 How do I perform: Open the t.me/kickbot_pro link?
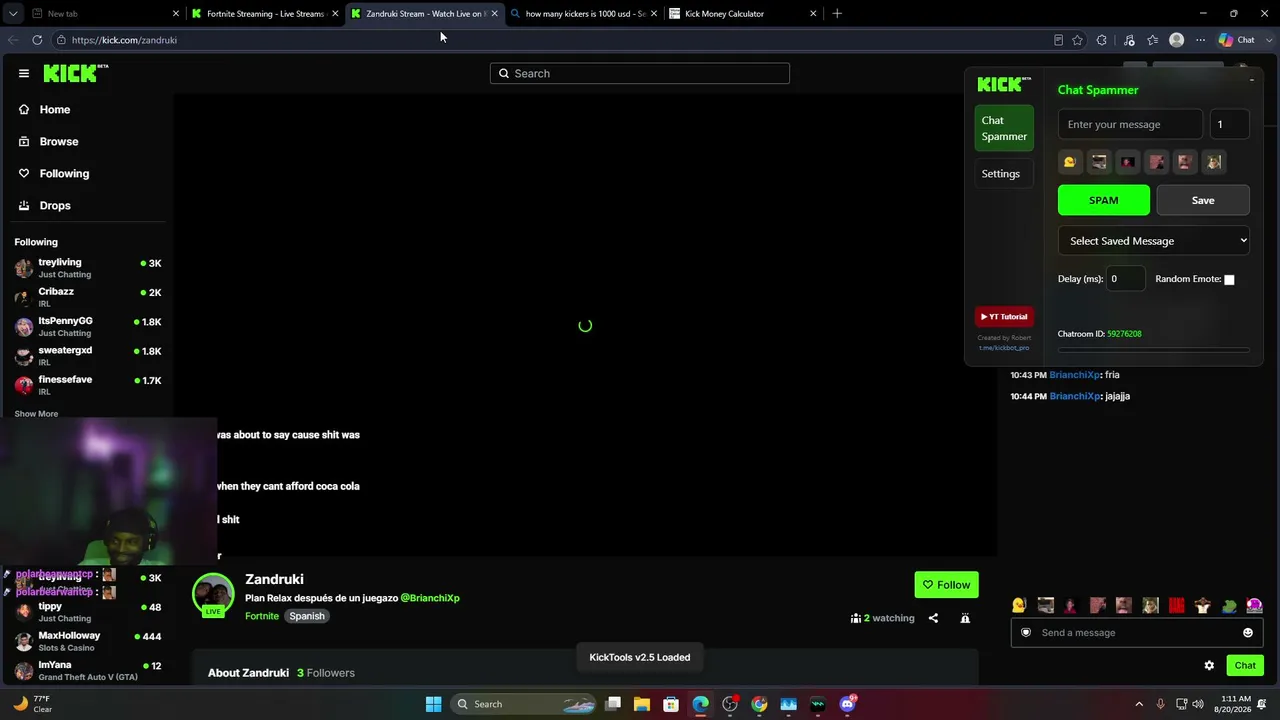point(1004,348)
